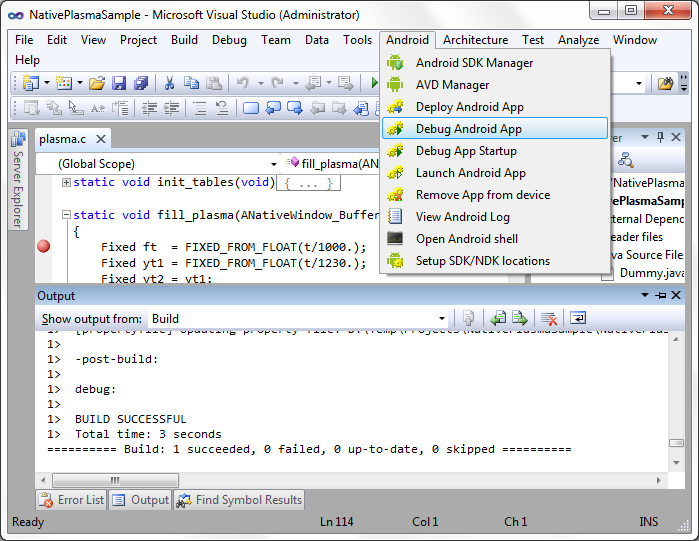
Task: Select Open Android shell
Action: coord(495,239)
